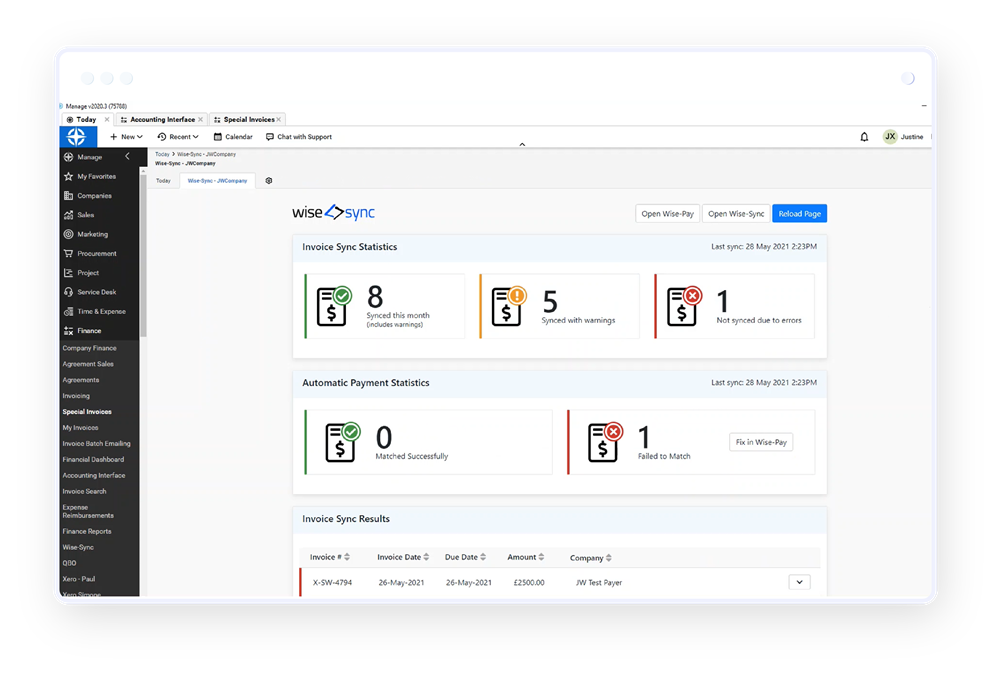Open Invoice Search in sidebar

pos(84,491)
